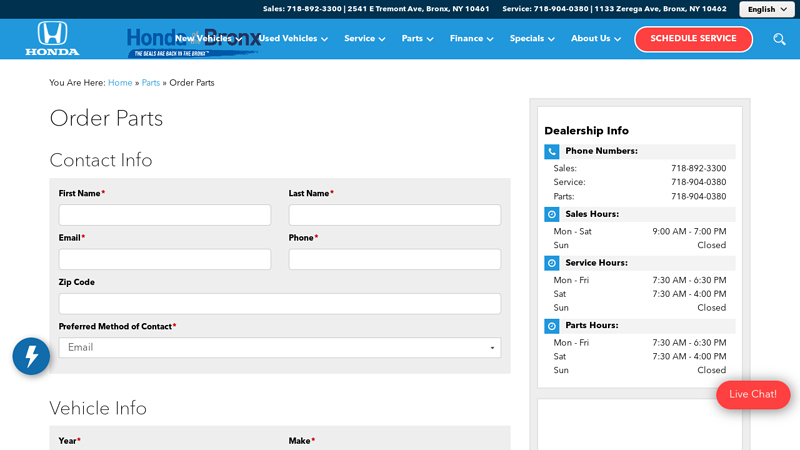Image resolution: width=800 pixels, height=450 pixels.
Task: Expand the Parts navigation menu
Action: pos(417,39)
